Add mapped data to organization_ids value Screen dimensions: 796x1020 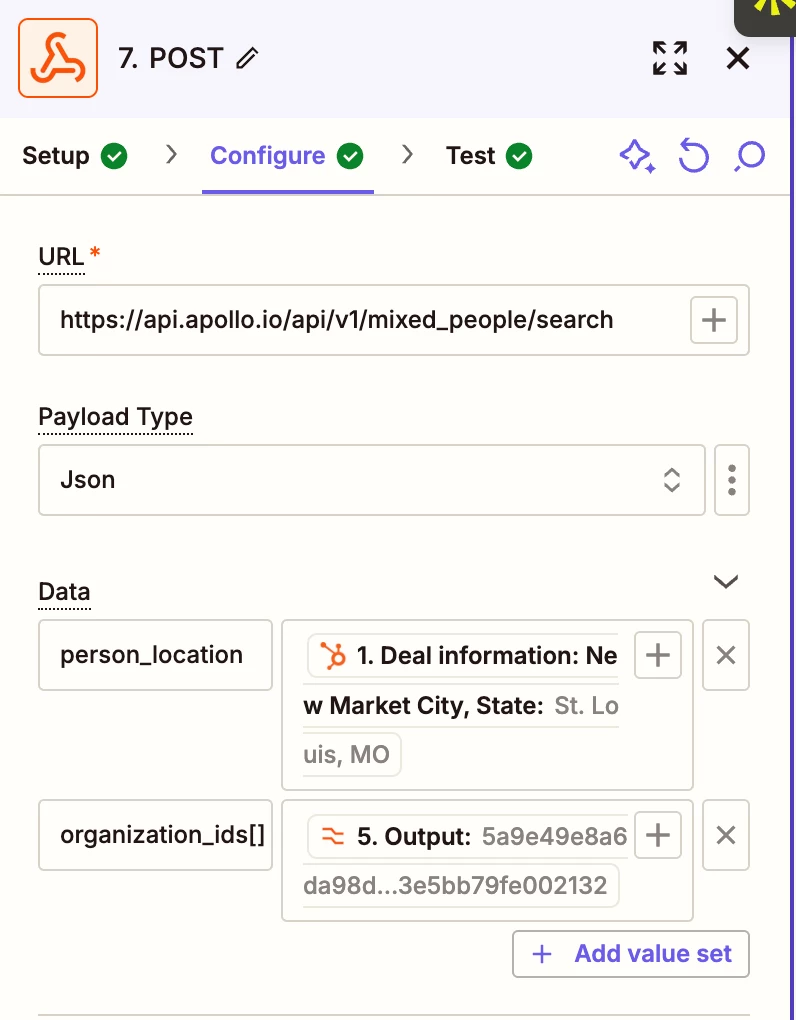(x=658, y=835)
